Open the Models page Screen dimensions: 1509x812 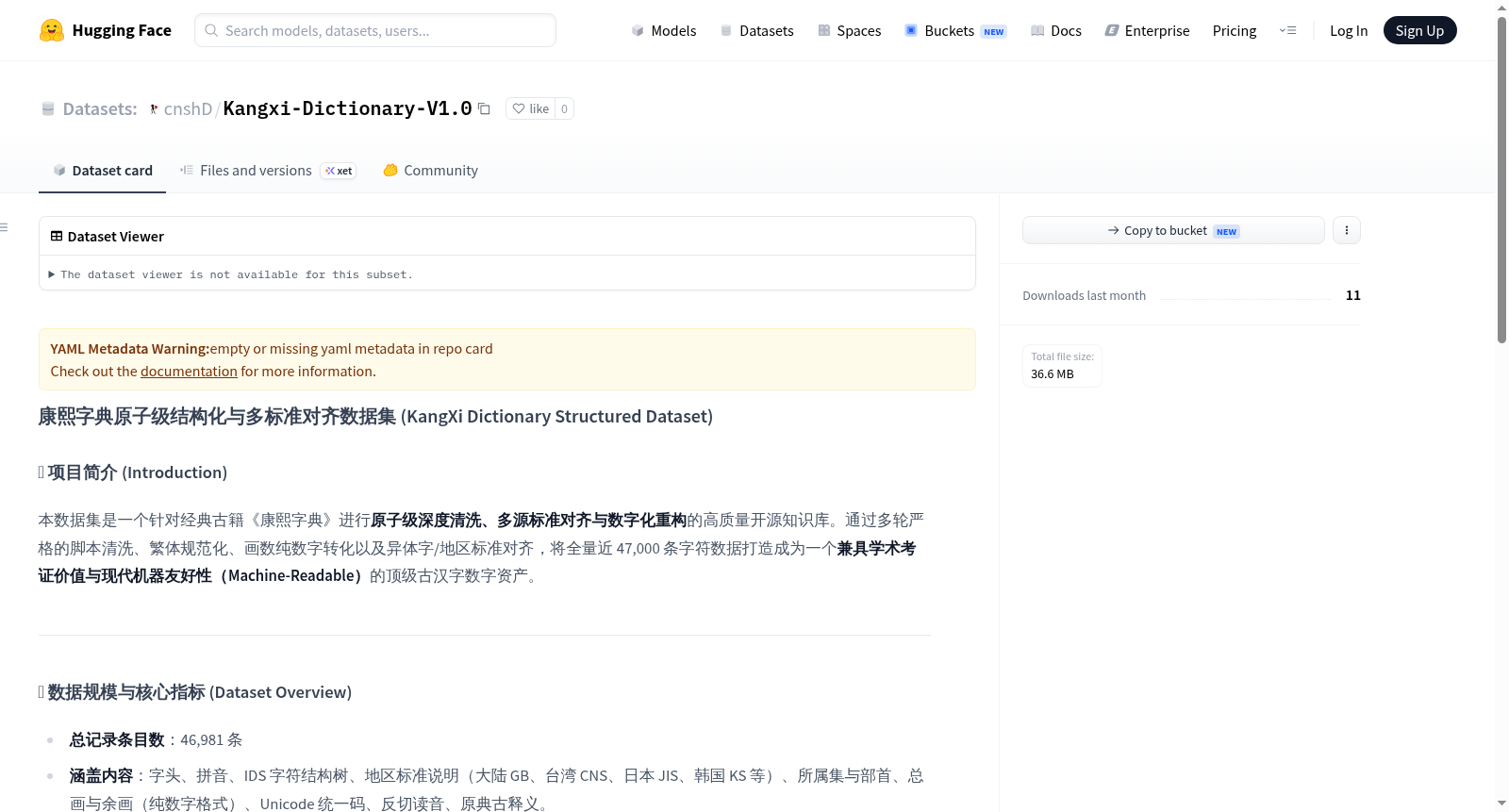[x=664, y=30]
